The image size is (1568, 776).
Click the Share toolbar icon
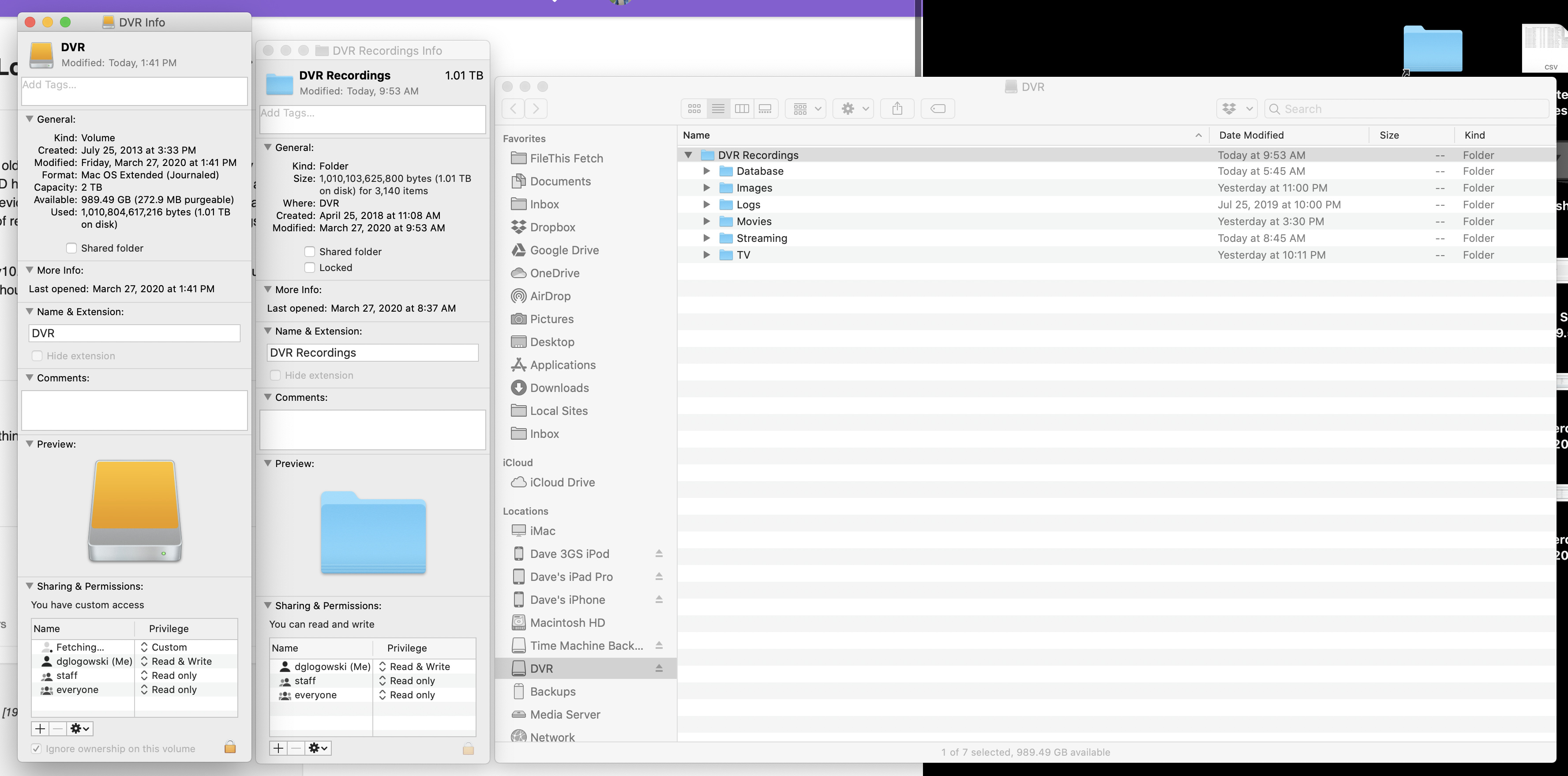897,109
